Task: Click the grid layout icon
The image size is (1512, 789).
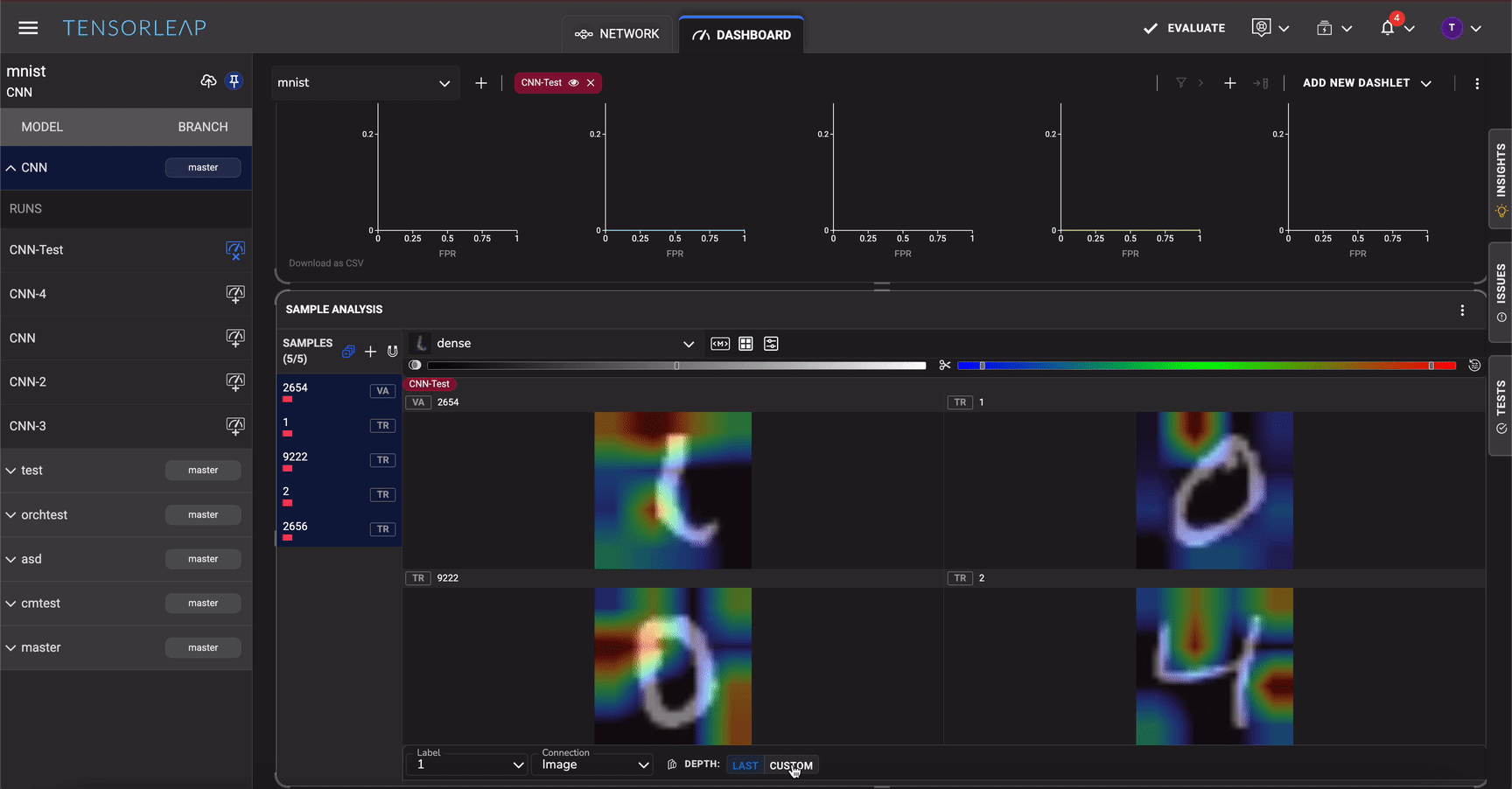Action: pyautogui.click(x=745, y=344)
